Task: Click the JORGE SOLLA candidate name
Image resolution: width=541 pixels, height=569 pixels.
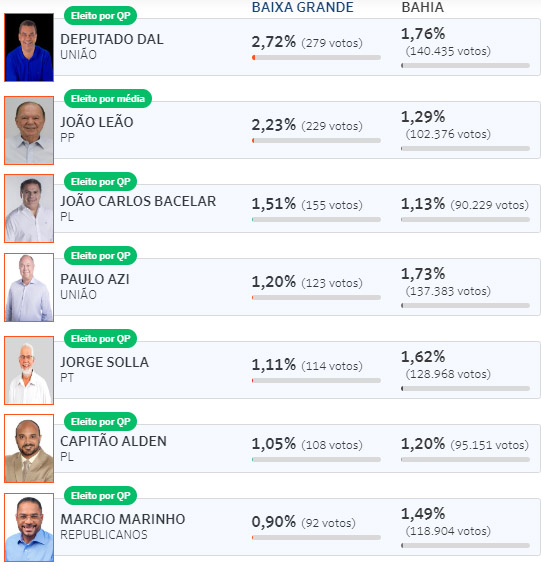Action: 104,362
